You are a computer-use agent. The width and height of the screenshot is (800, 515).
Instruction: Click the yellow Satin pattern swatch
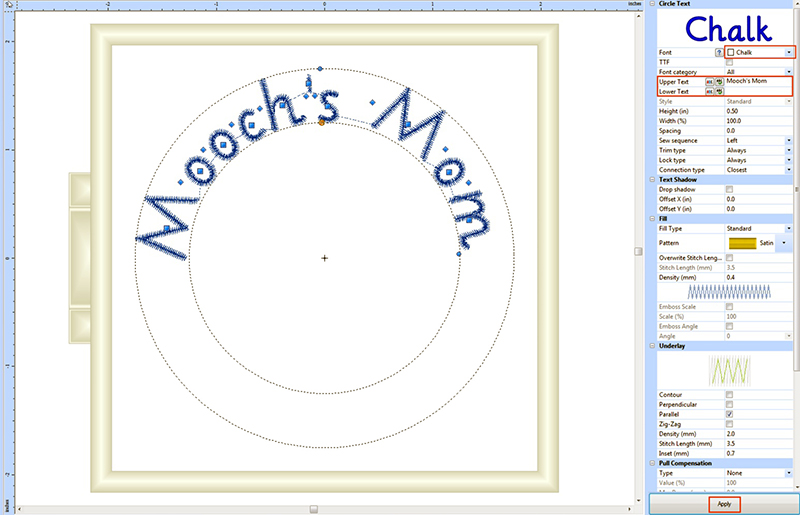click(742, 243)
